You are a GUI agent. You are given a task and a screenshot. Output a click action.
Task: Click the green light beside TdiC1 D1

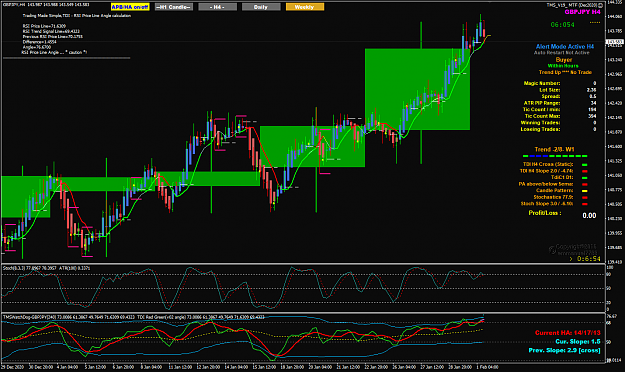coord(585,178)
